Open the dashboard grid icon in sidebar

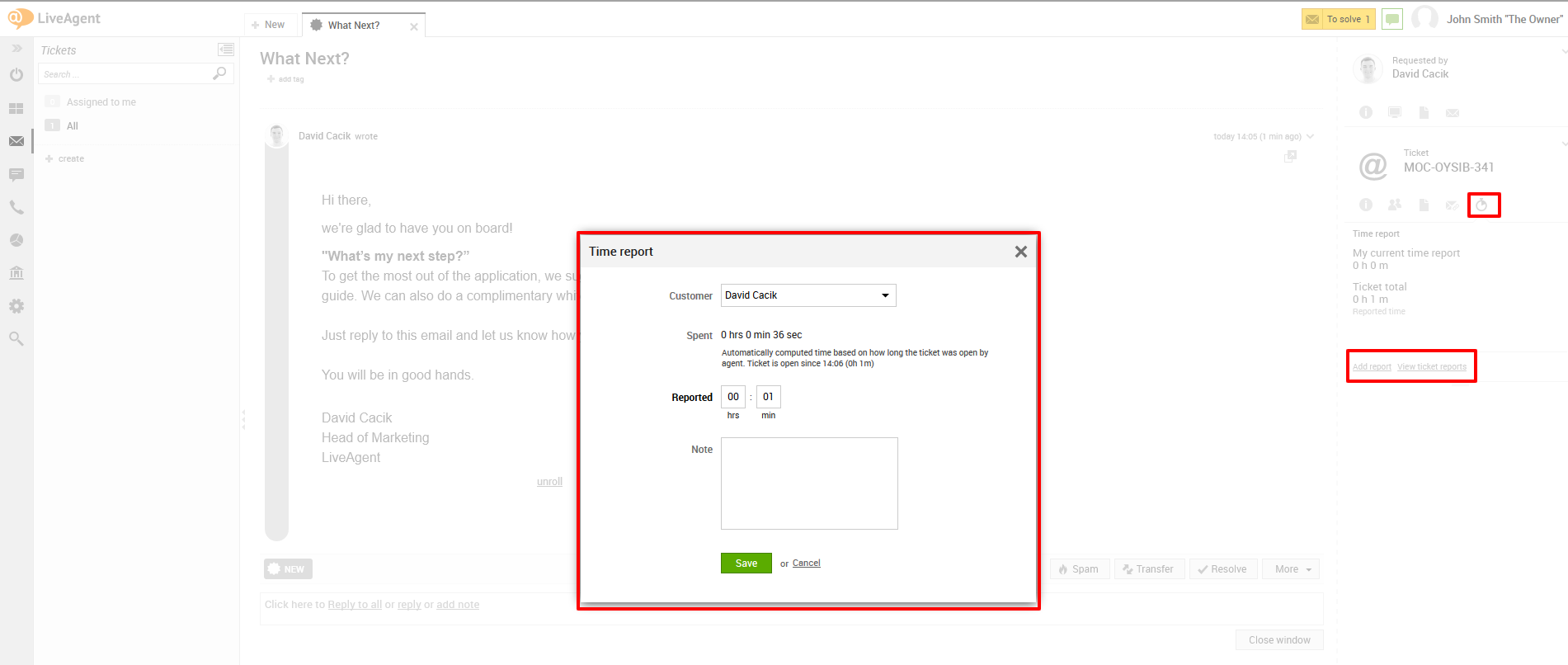tap(16, 108)
